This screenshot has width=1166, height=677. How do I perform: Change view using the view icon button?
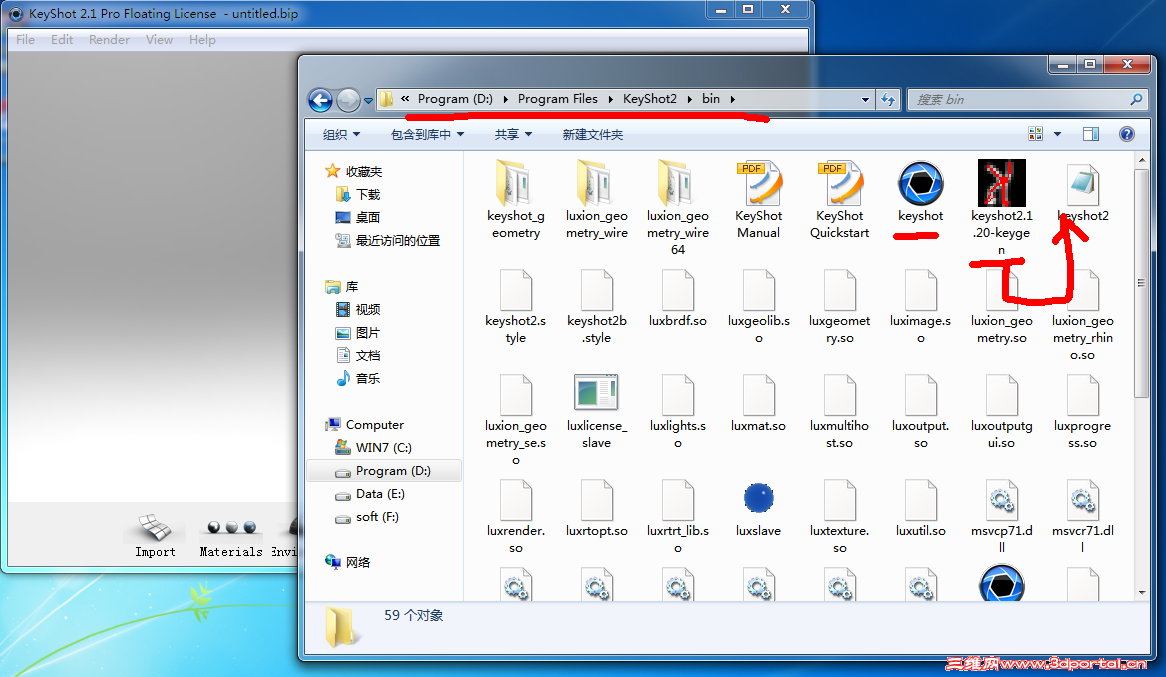click(x=1035, y=134)
